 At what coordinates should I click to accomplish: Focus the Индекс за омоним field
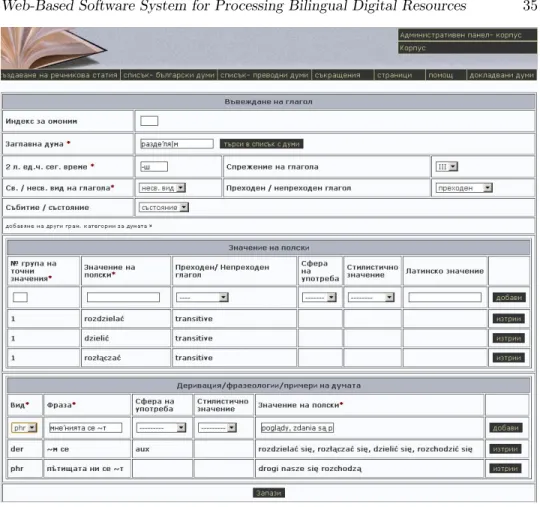click(149, 121)
